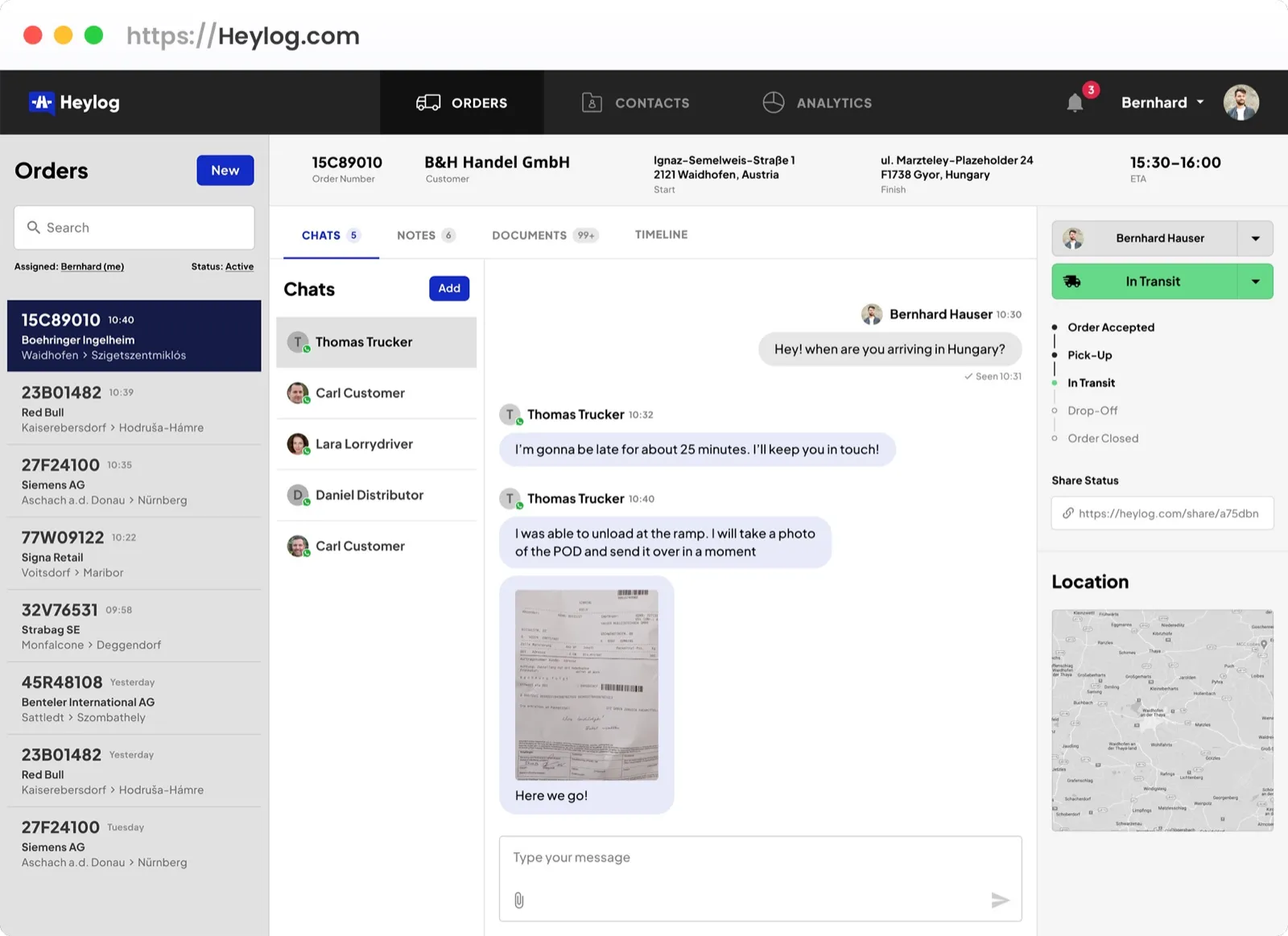
Task: Focus the Type your message box
Action: [761, 879]
